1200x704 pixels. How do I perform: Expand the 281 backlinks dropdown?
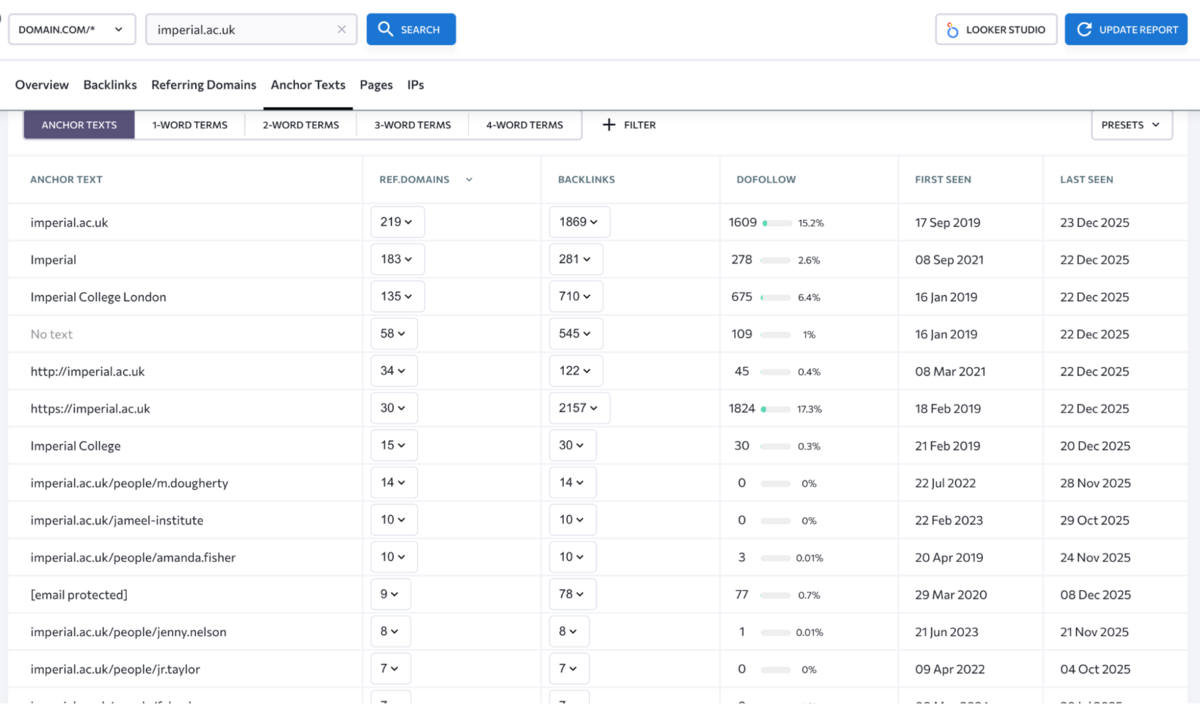[x=576, y=259]
